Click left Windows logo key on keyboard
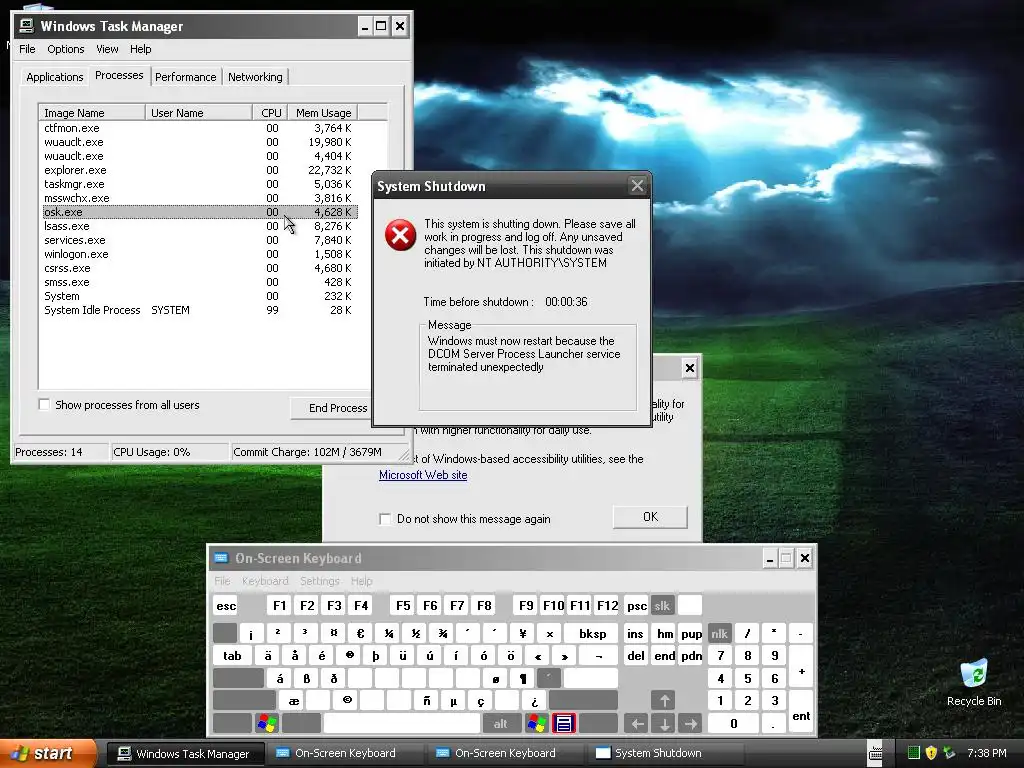The height and width of the screenshot is (768, 1024). click(267, 723)
